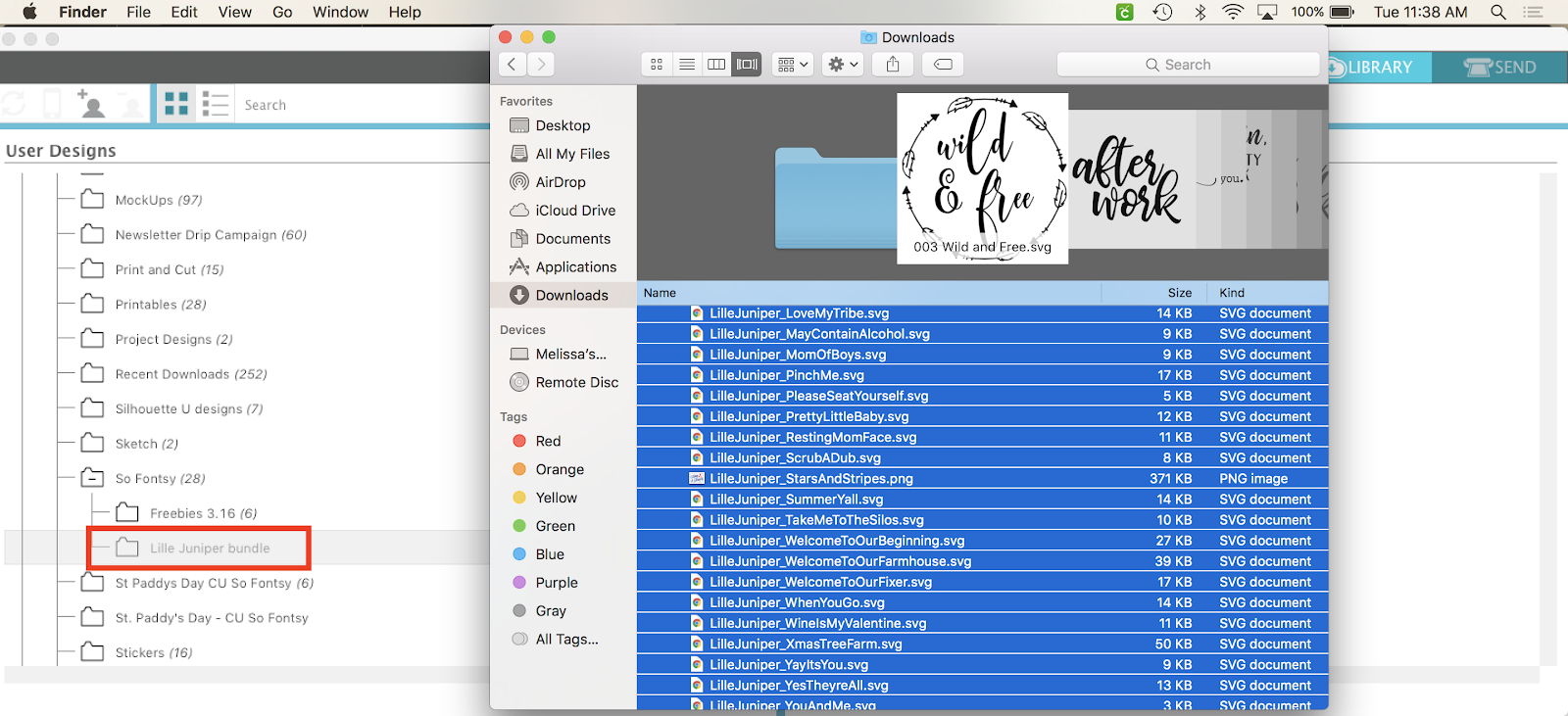Viewport: 1568px width, 716px height.
Task: Open the Help menu
Action: [x=405, y=12]
